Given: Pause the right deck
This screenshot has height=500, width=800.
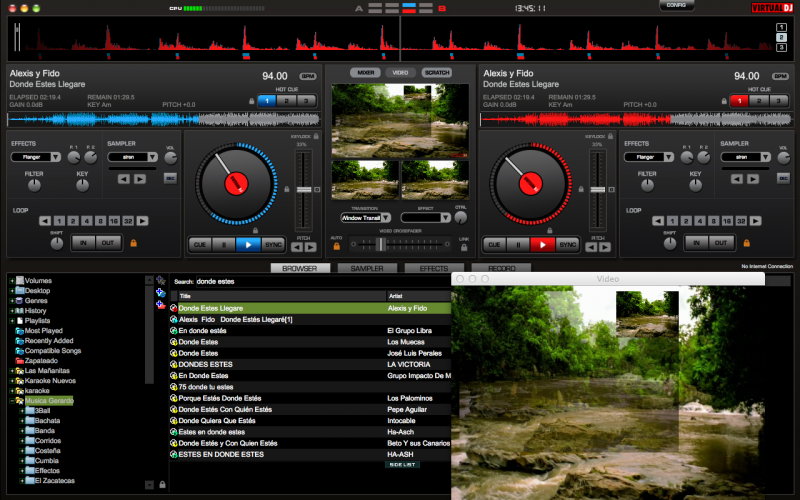Looking at the screenshot, I should click(x=518, y=244).
